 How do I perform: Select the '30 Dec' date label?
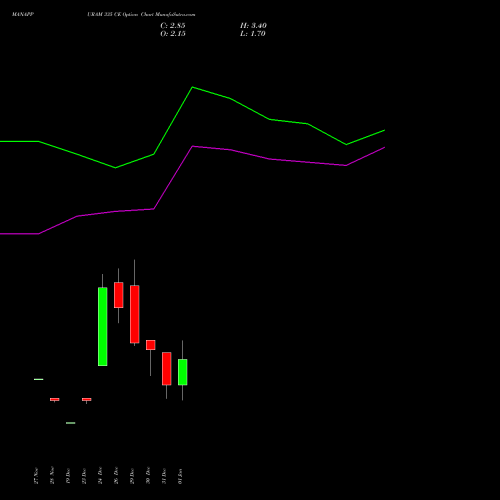click(148, 476)
